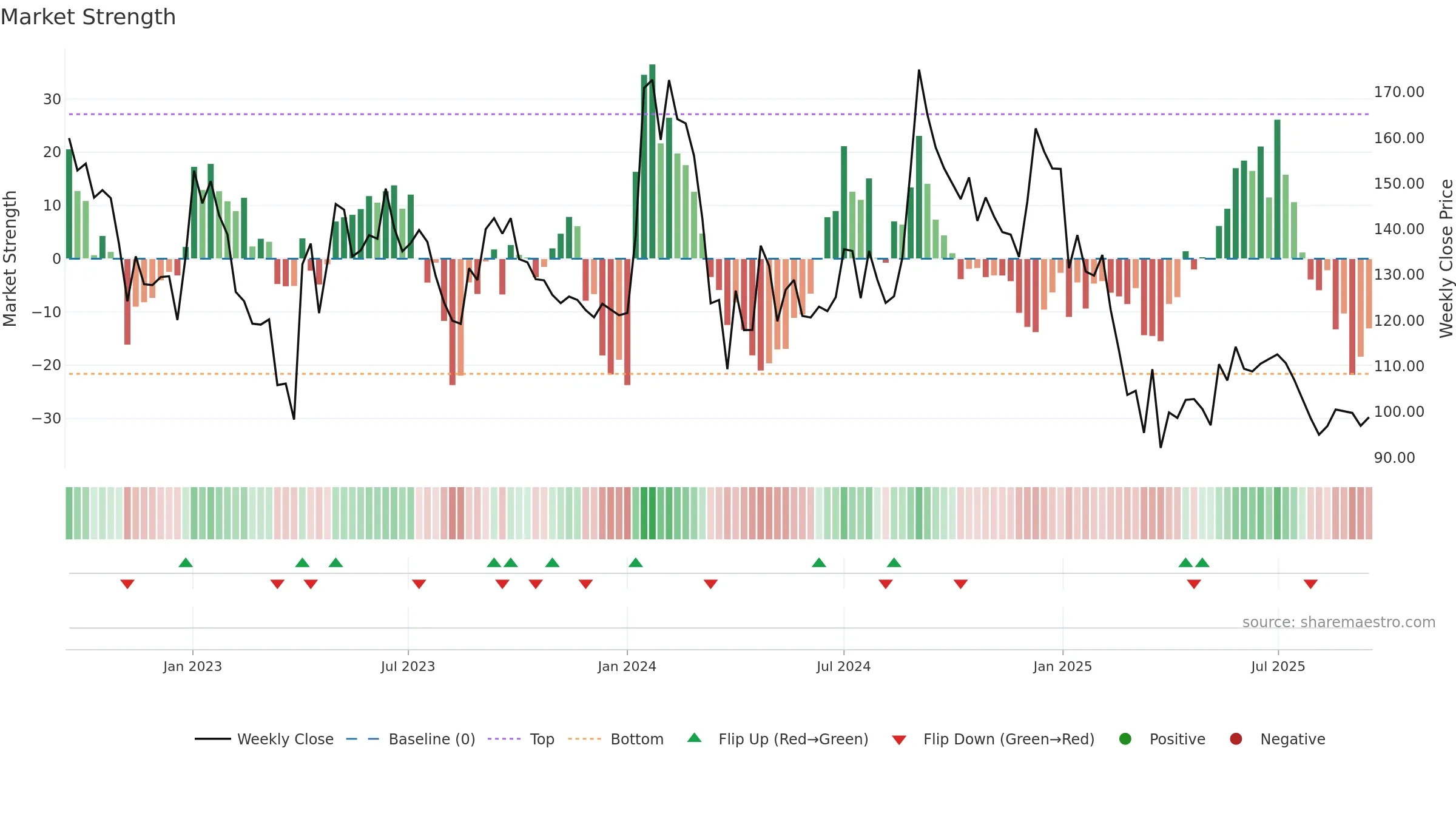
Task: Click the Flip Up marker just before Jul 2024
Action: 819,562
